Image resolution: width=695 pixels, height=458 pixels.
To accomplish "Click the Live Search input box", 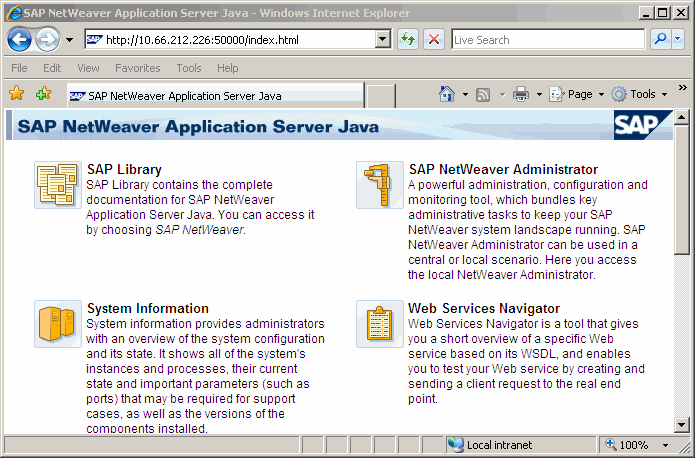I will (x=548, y=39).
